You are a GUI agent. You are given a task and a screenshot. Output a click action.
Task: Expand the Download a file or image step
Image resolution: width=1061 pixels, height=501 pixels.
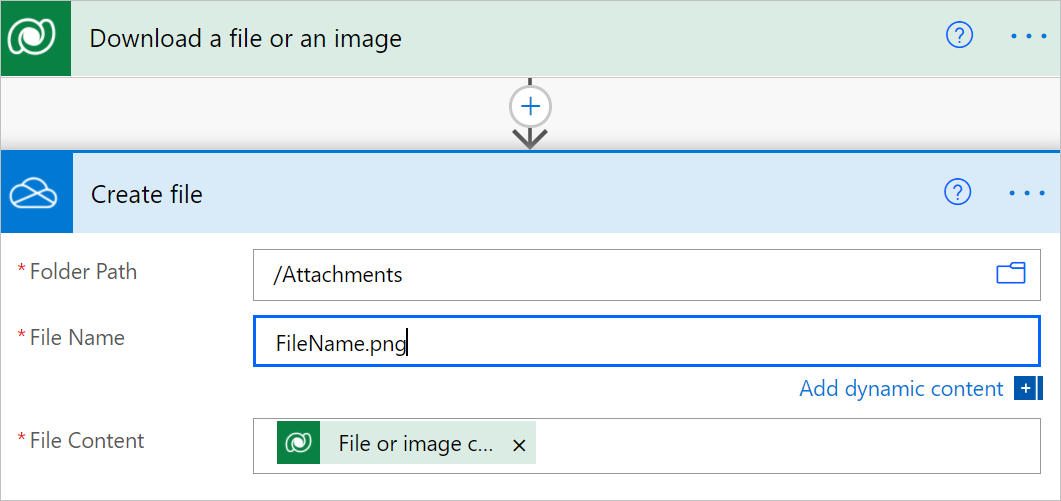[x=500, y=39]
